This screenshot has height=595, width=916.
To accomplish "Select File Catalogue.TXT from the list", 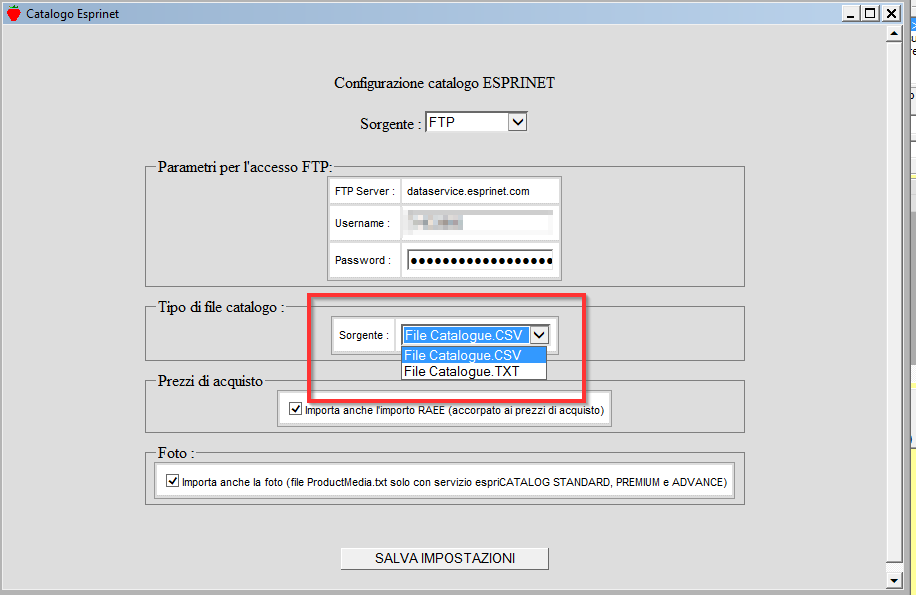I will (x=474, y=371).
